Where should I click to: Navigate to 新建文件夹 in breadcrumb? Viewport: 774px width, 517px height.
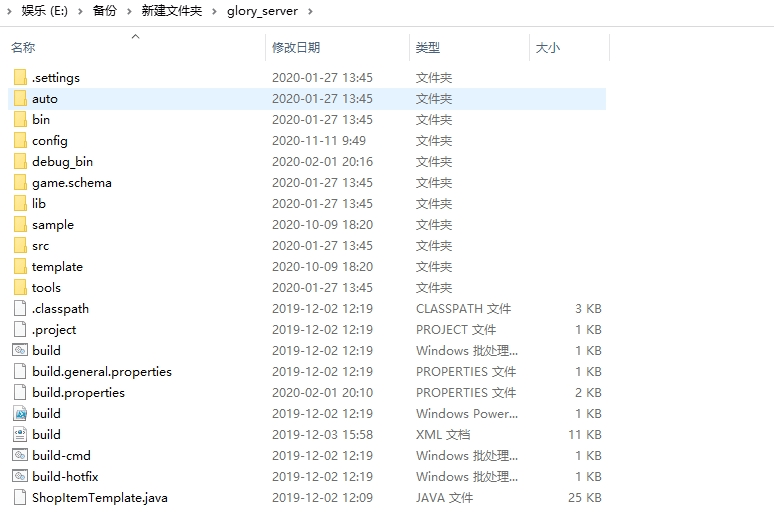tap(172, 11)
